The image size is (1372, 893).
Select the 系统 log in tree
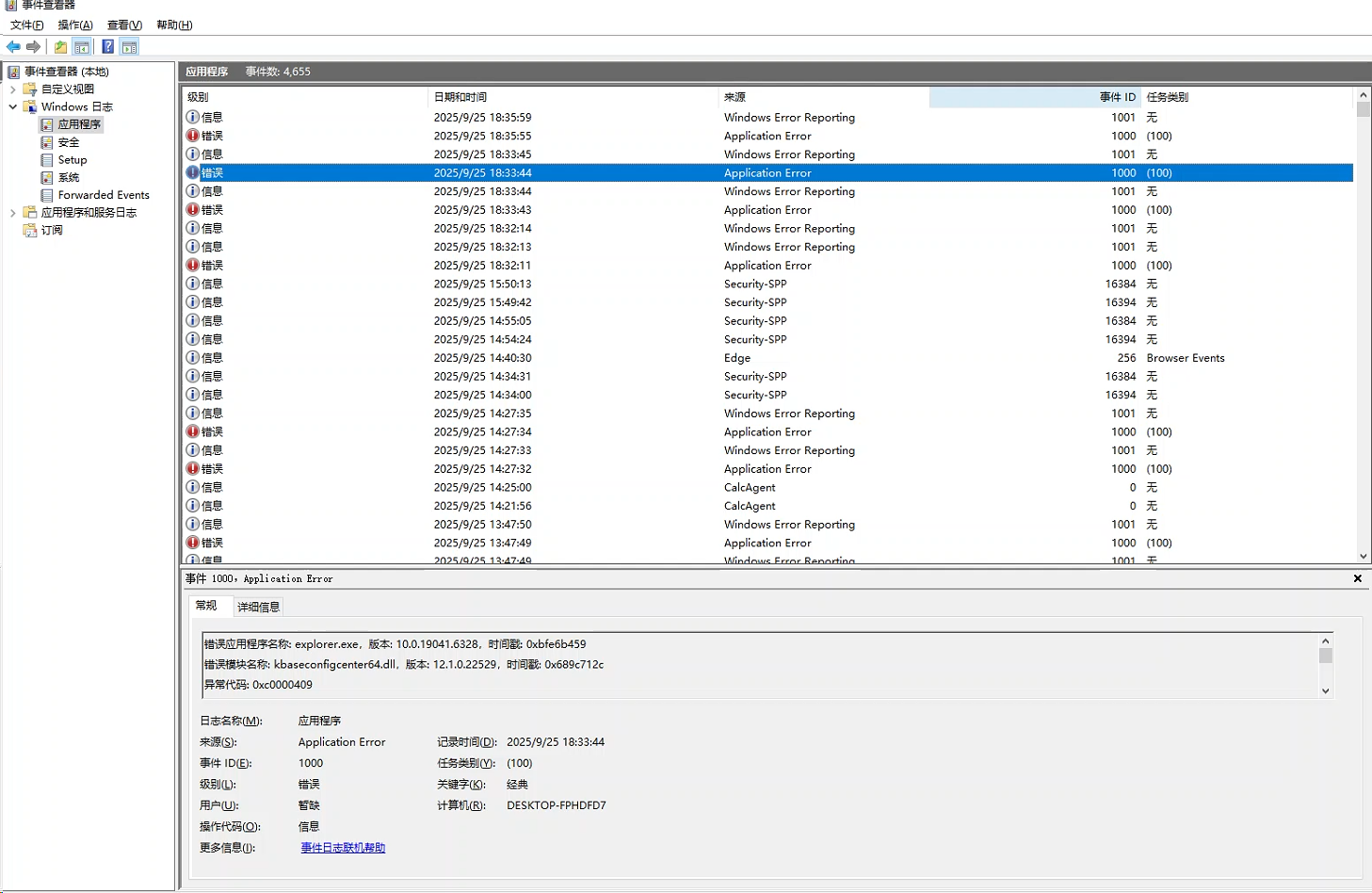coord(68,177)
